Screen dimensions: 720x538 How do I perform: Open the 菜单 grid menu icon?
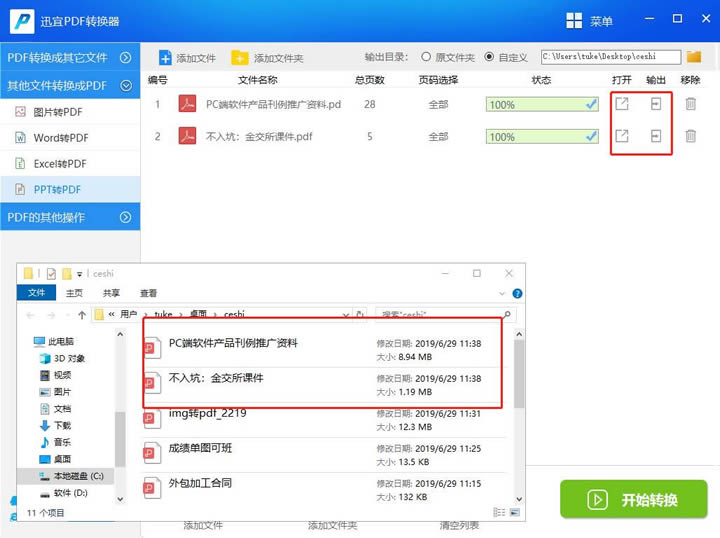pyautogui.click(x=574, y=21)
